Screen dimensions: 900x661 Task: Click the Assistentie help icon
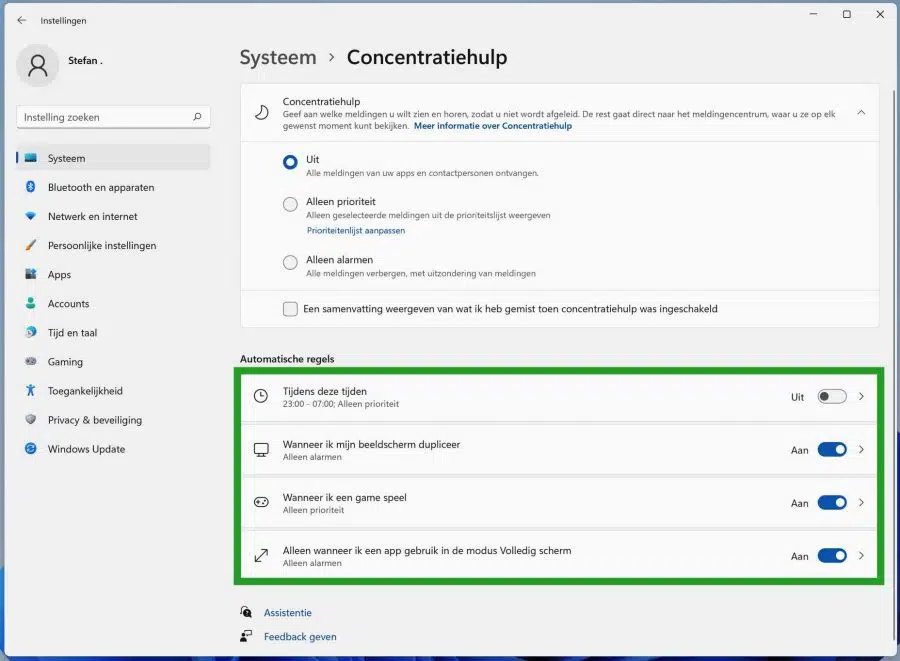point(246,612)
